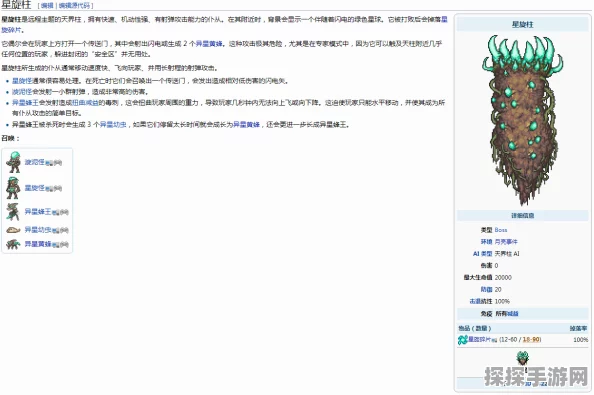Click the 20000 max life value
Image resolution: width=594 pixels, height=395 pixels.
coord(503,278)
